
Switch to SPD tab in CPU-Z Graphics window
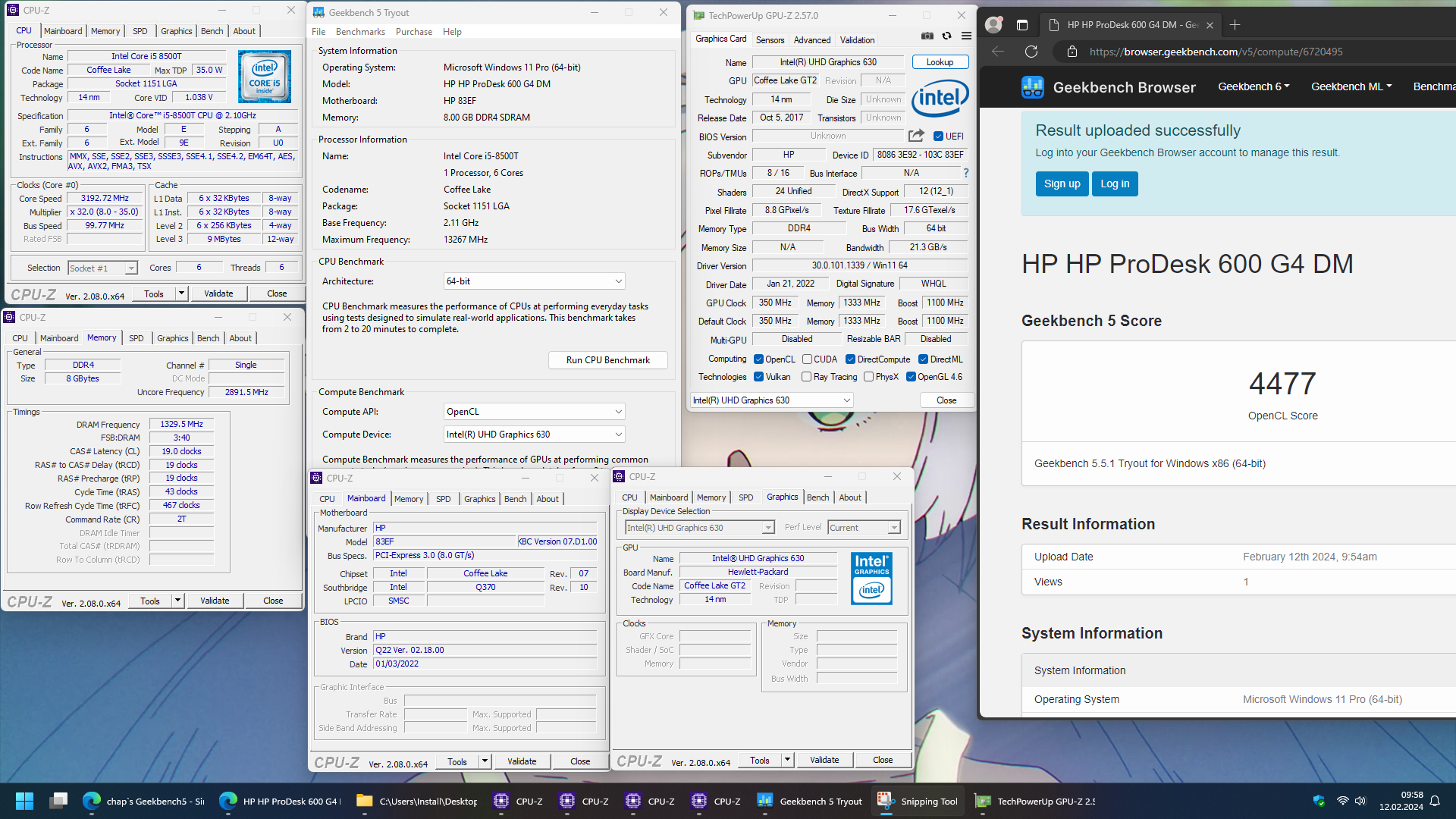click(x=746, y=497)
